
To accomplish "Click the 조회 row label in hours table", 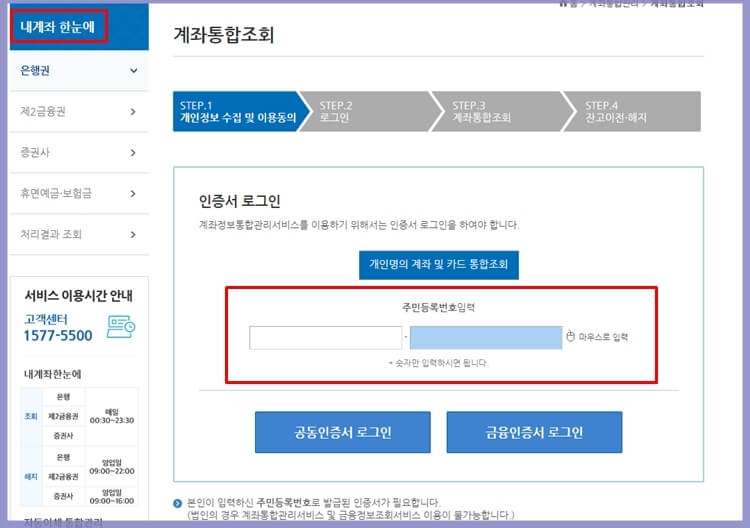I will 31,416.
